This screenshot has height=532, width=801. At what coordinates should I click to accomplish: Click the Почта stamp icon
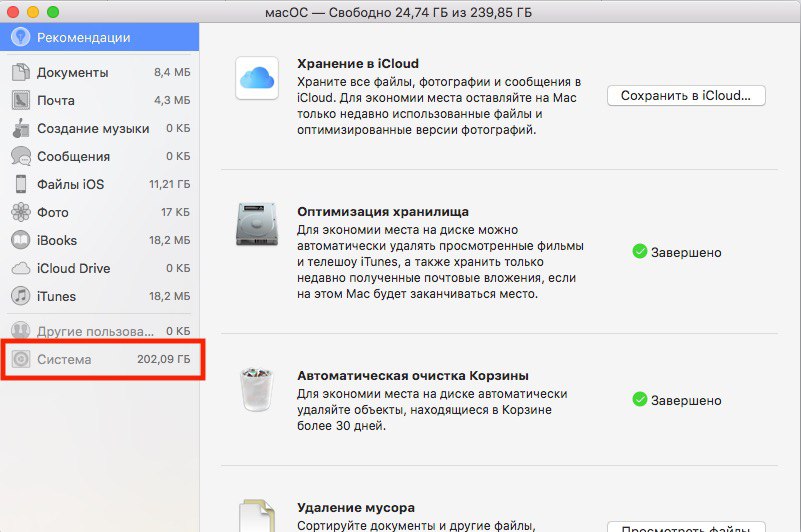(20, 100)
